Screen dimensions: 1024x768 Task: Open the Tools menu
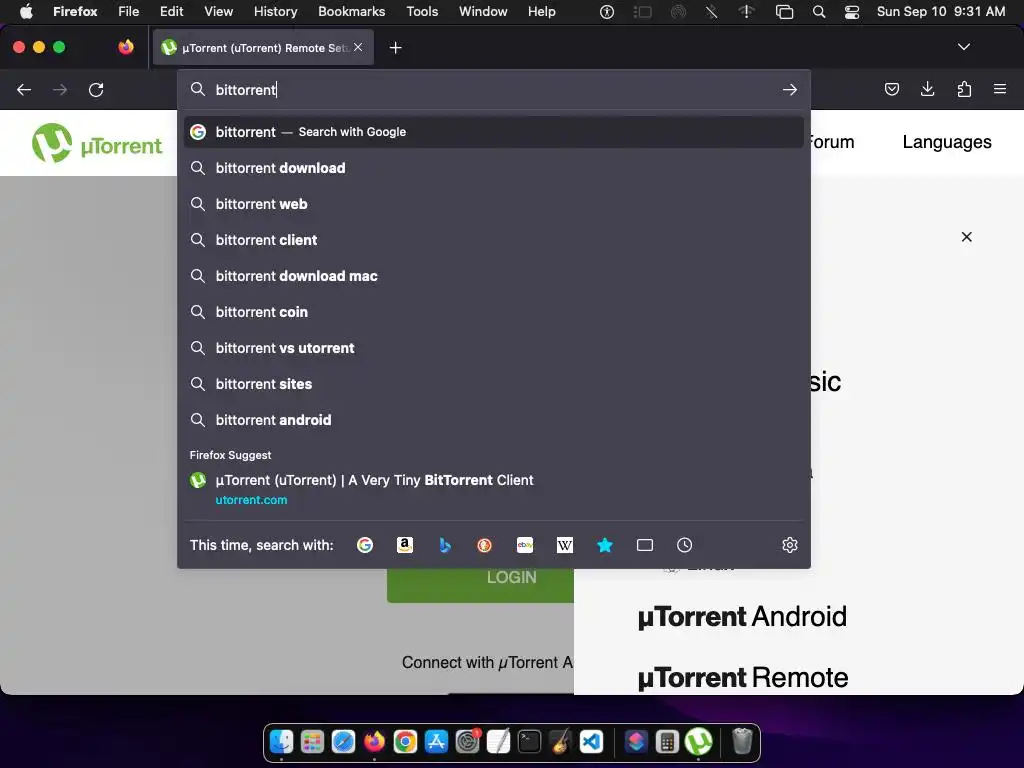422,11
